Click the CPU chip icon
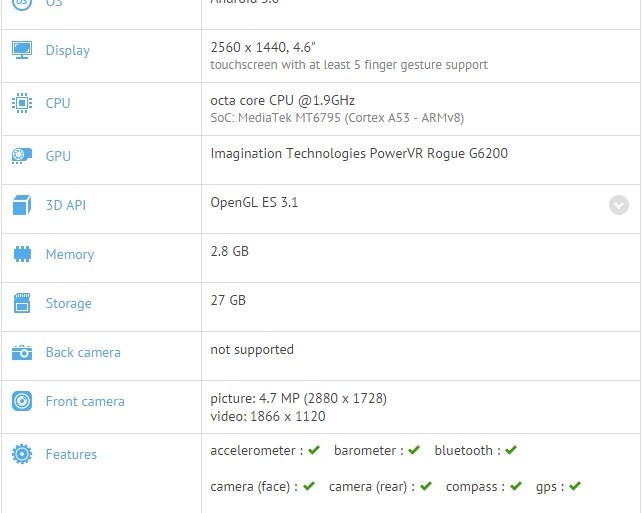Viewport: 642px width, 513px height. (x=21, y=103)
